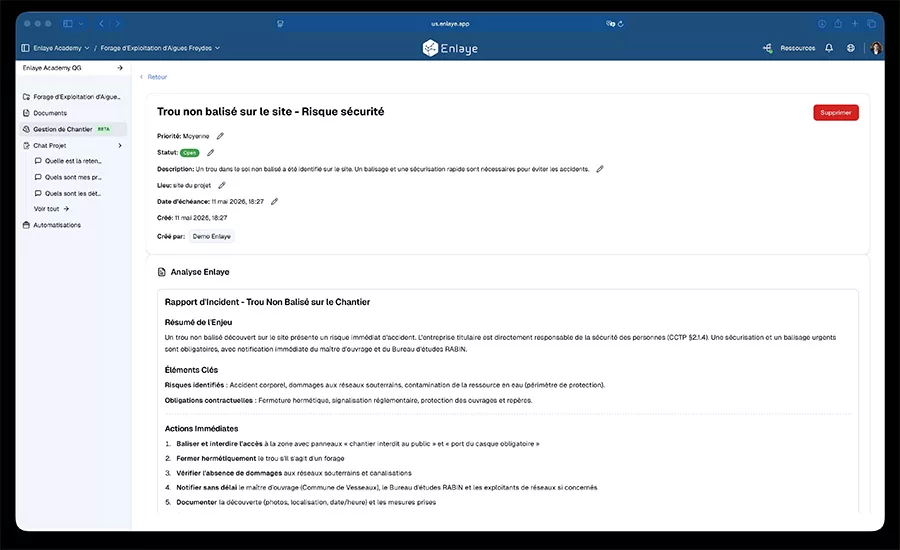
Task: Click the Safari share icon
Action: coord(838,24)
